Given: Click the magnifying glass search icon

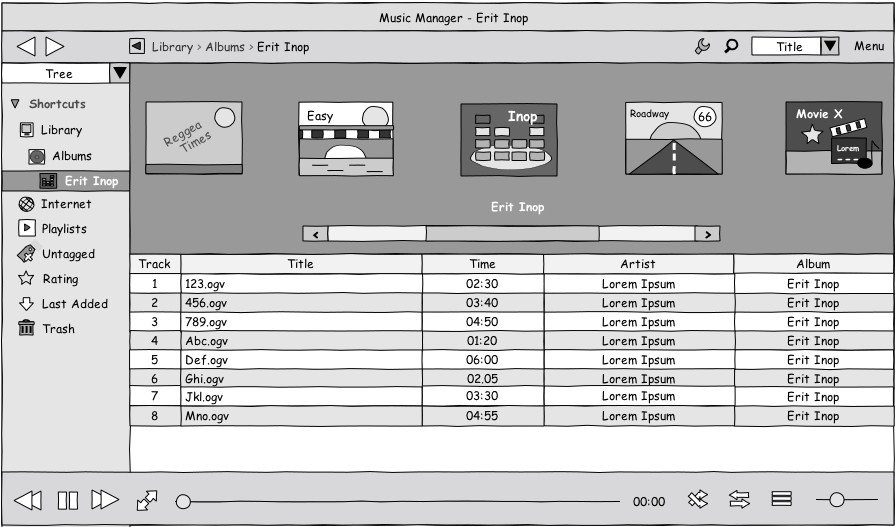Looking at the screenshot, I should click(731, 46).
